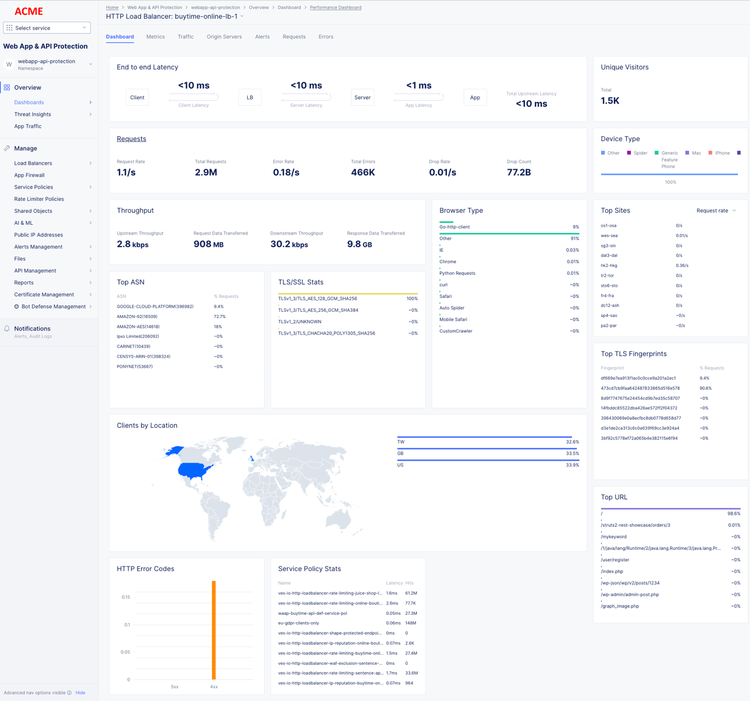Click the Manage wrench icon
Viewport: 750px width, 701px height.
[7, 148]
